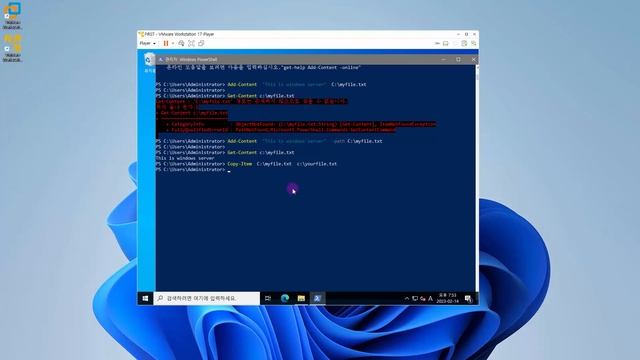Image resolution: width=640 pixels, height=360 pixels.
Task: Click the volume icon in guest system tray
Action: tap(422, 299)
